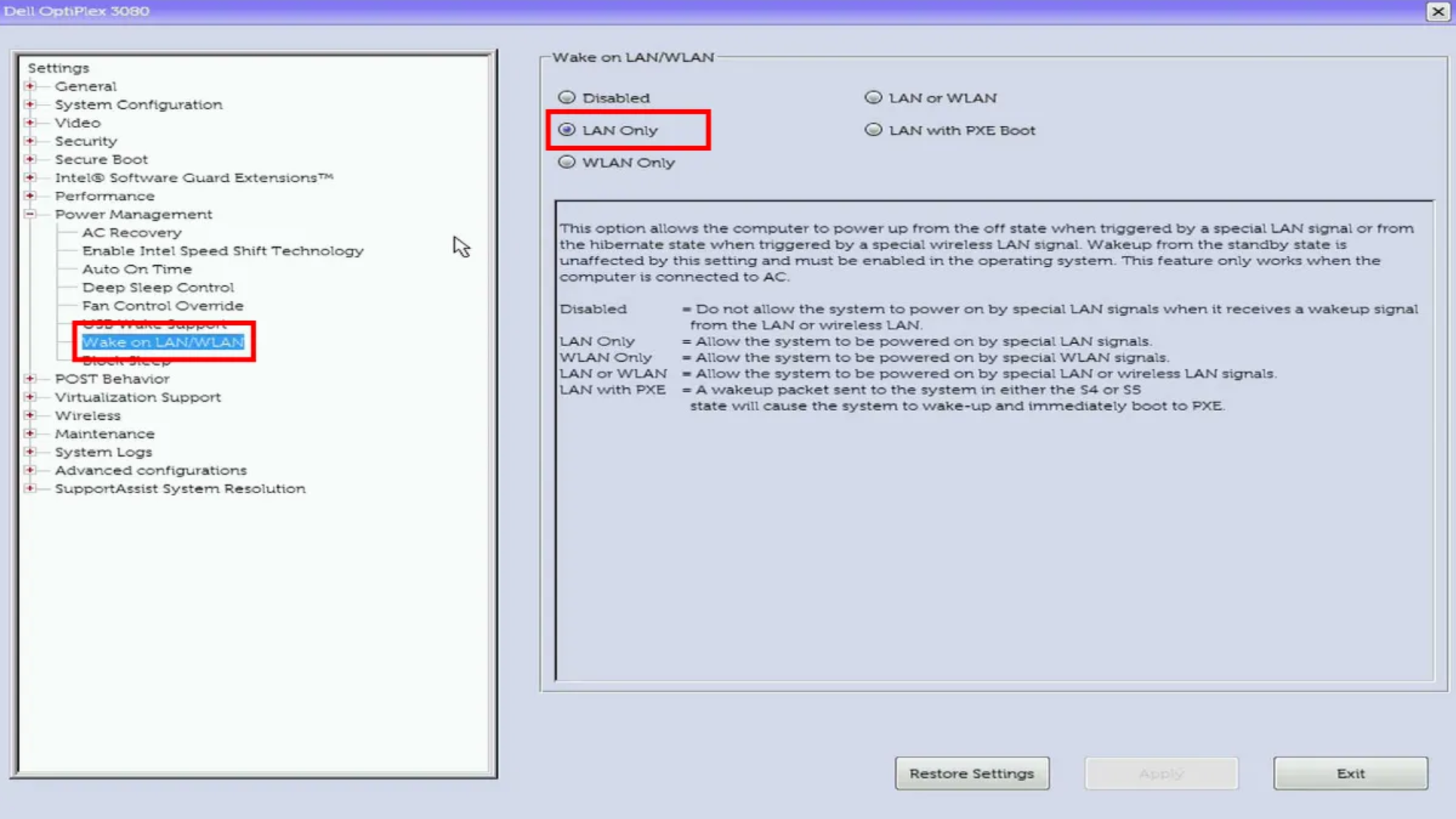The image size is (1456, 819).
Task: Select the Power Management category label
Action: coord(134,214)
